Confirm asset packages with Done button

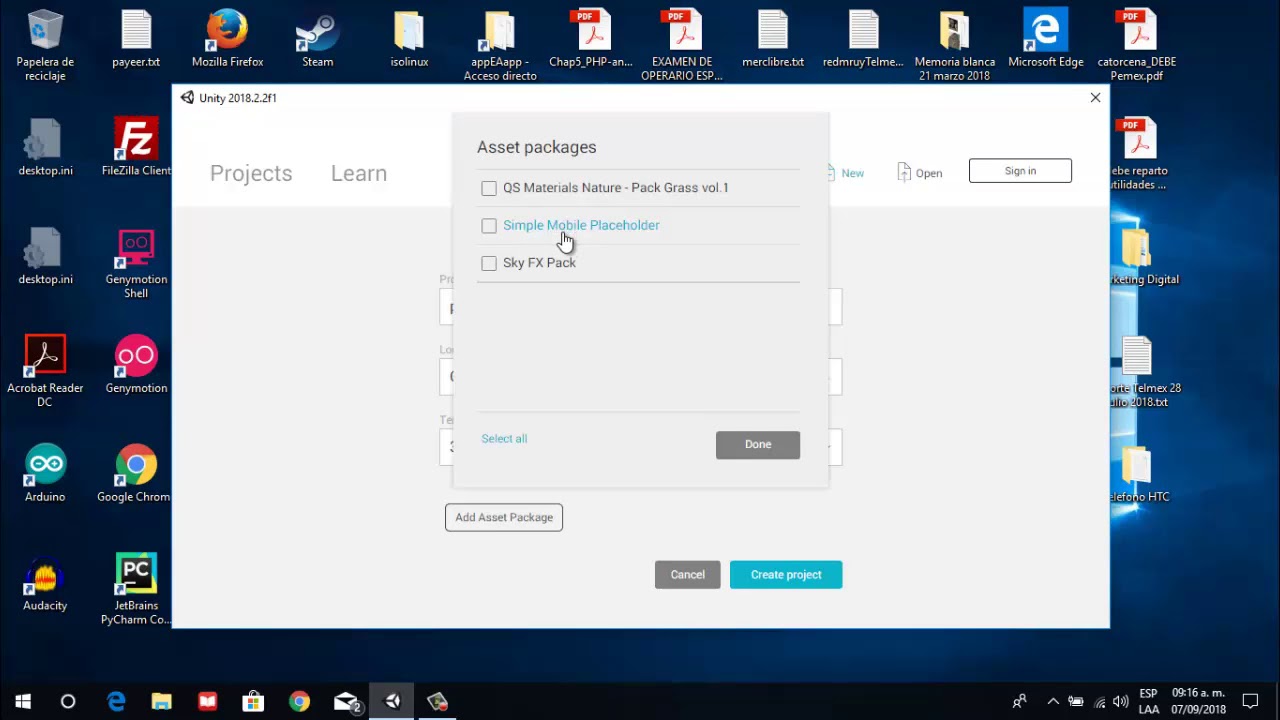pyautogui.click(x=758, y=445)
